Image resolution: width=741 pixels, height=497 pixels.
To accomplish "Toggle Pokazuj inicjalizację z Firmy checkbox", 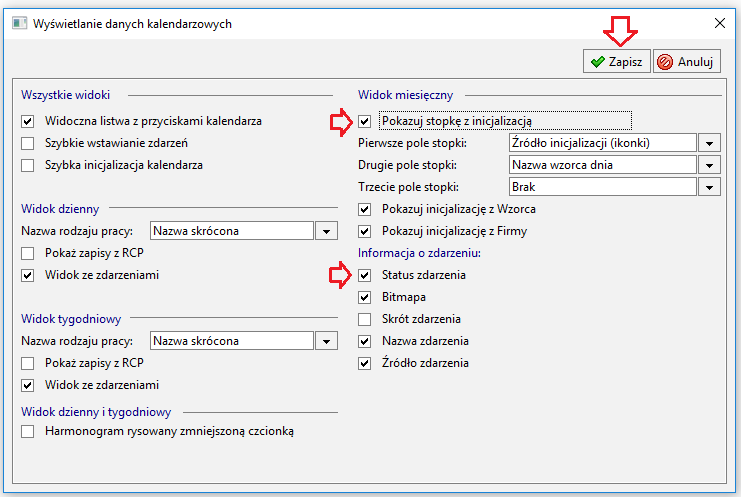I will (364, 231).
